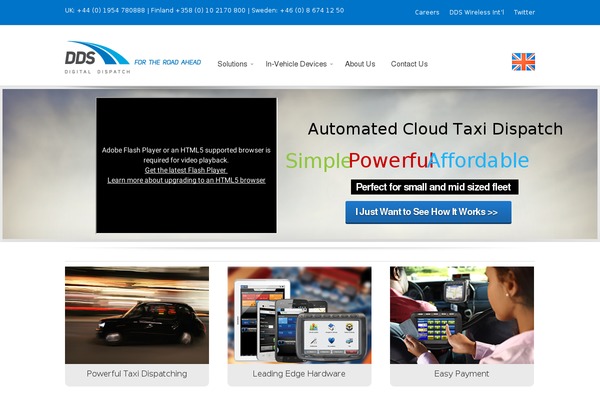Click the black taxi cab thumbnail image
Viewport: 600px width, 400px height.
137,315
